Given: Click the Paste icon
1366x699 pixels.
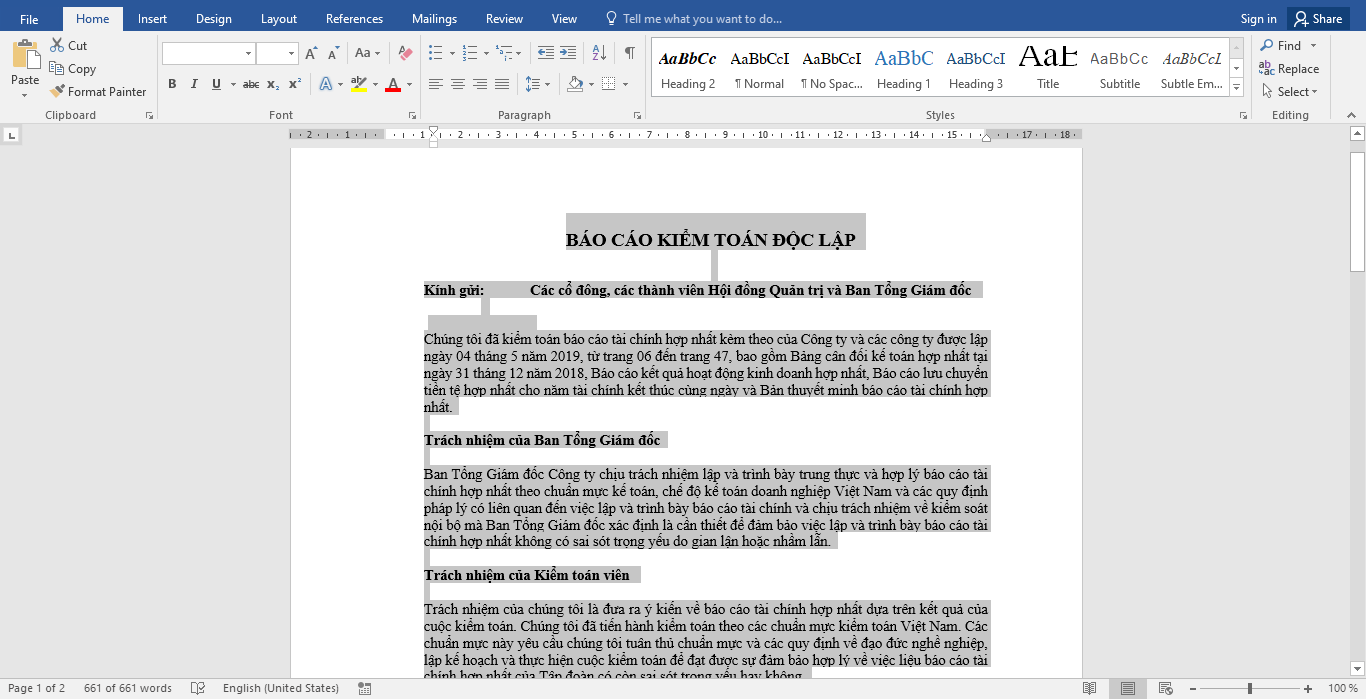Looking at the screenshot, I should pyautogui.click(x=25, y=53).
